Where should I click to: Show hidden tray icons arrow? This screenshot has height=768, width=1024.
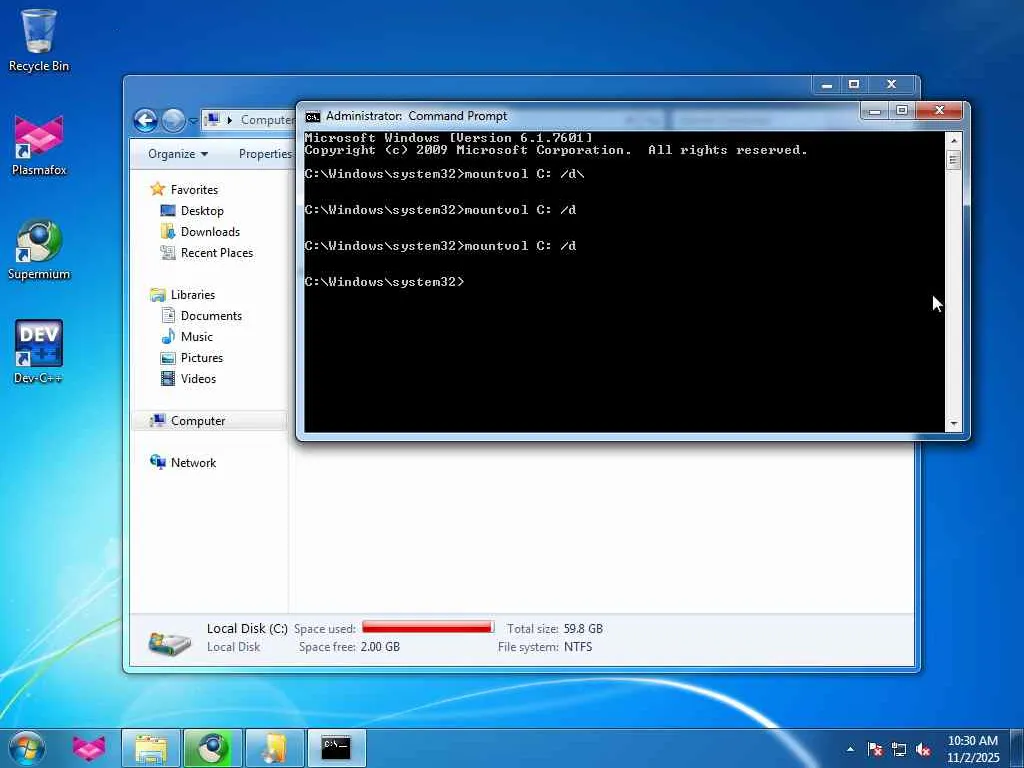[850, 749]
